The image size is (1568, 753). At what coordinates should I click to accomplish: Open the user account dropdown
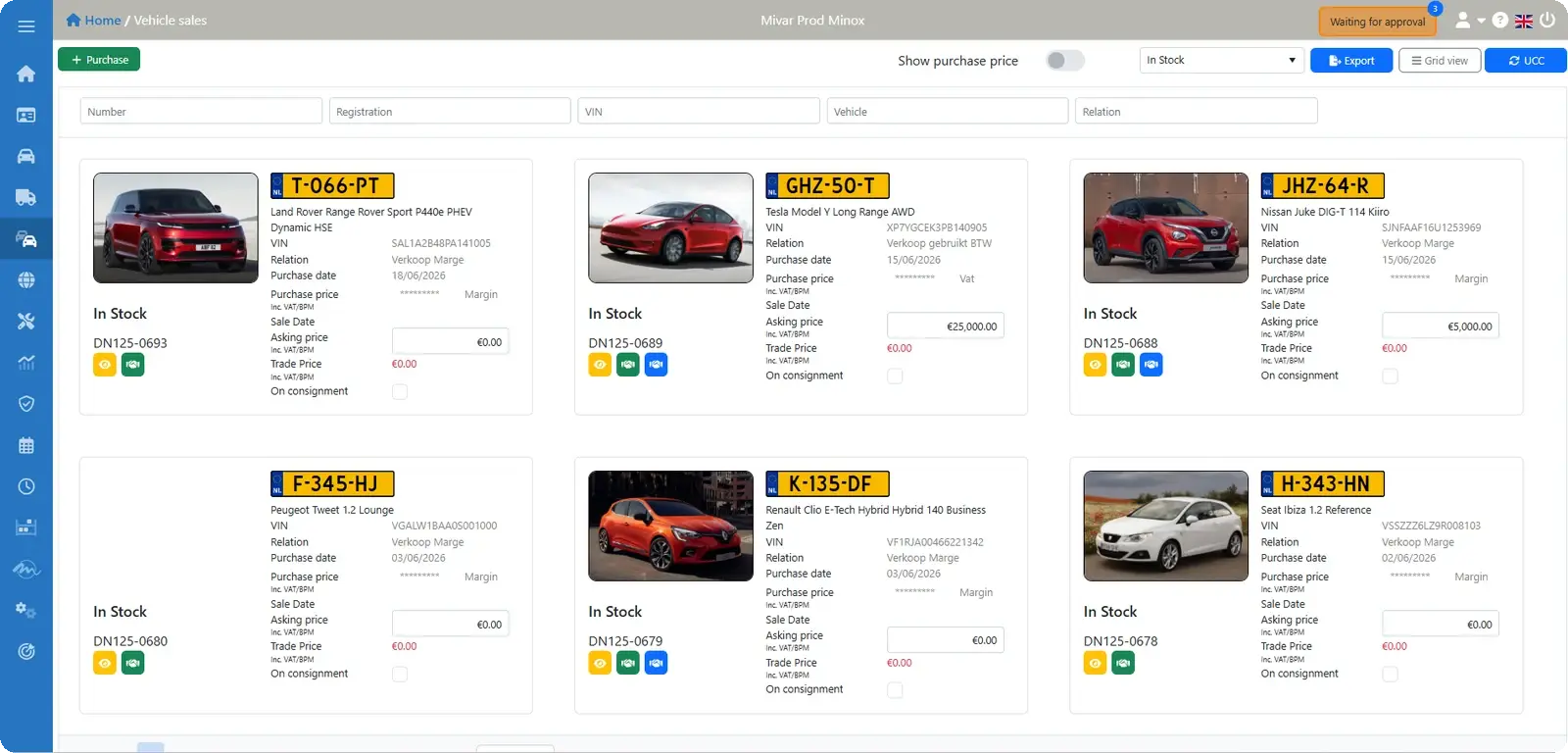(x=1469, y=20)
